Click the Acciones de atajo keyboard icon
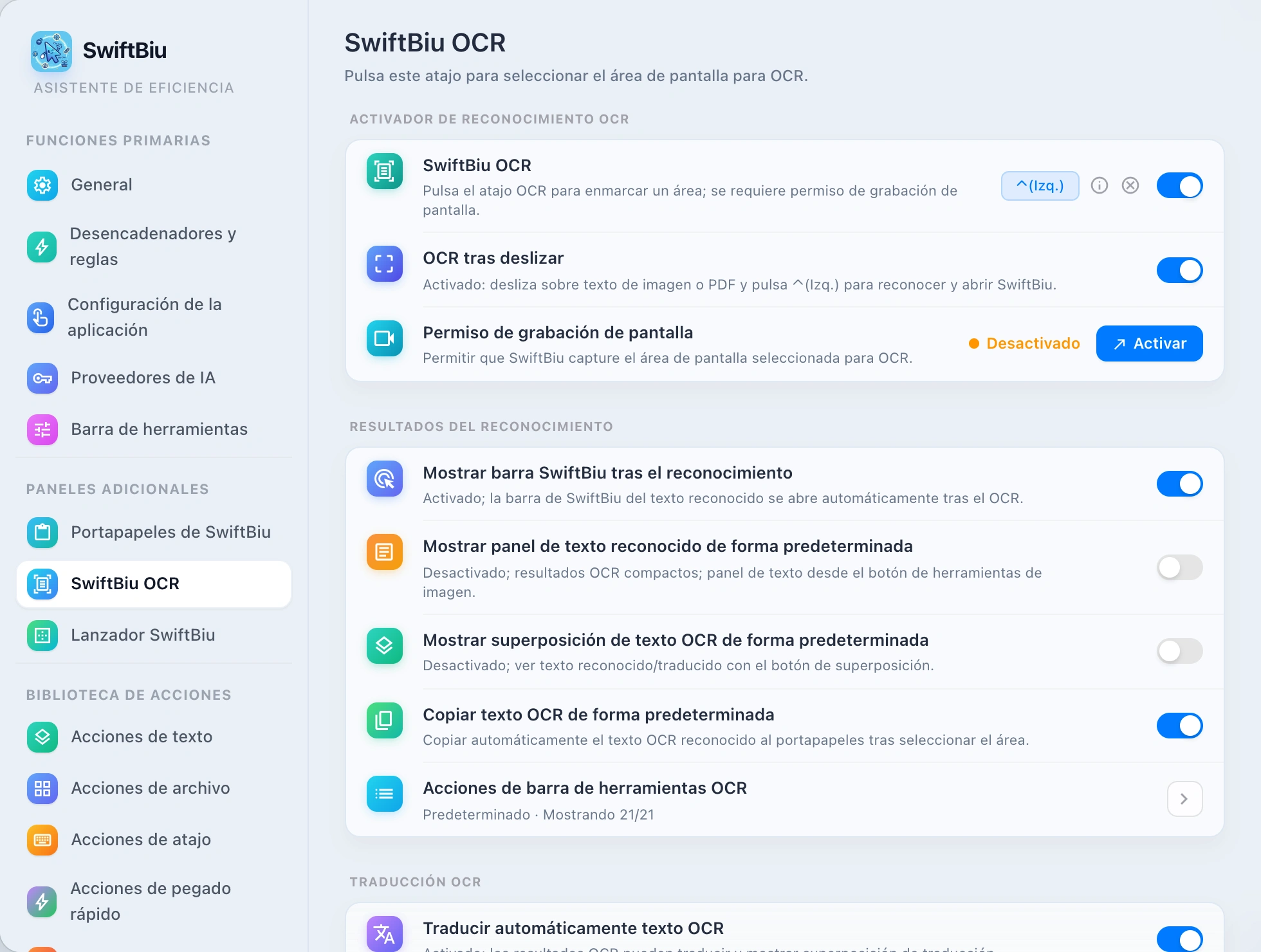Image resolution: width=1261 pixels, height=952 pixels. [42, 840]
